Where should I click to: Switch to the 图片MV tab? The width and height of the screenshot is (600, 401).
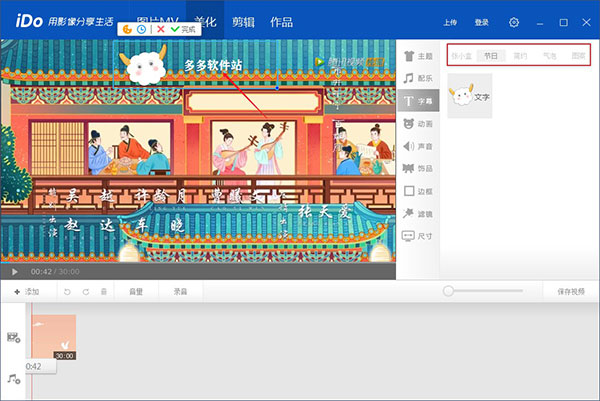(x=158, y=20)
